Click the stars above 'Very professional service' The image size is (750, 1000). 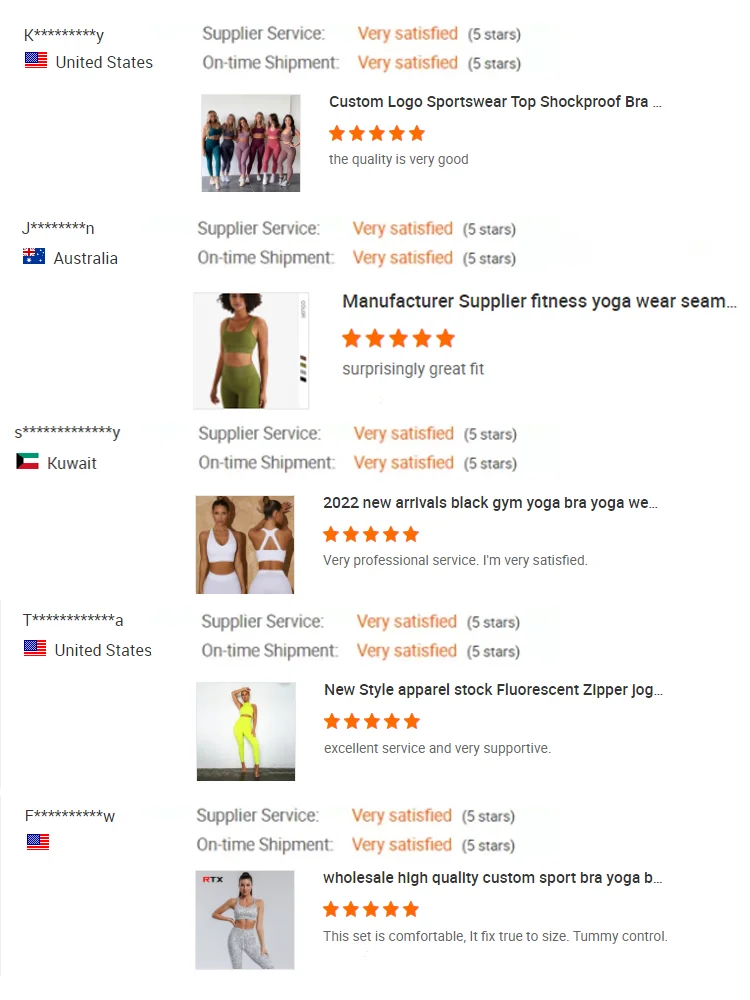371,534
